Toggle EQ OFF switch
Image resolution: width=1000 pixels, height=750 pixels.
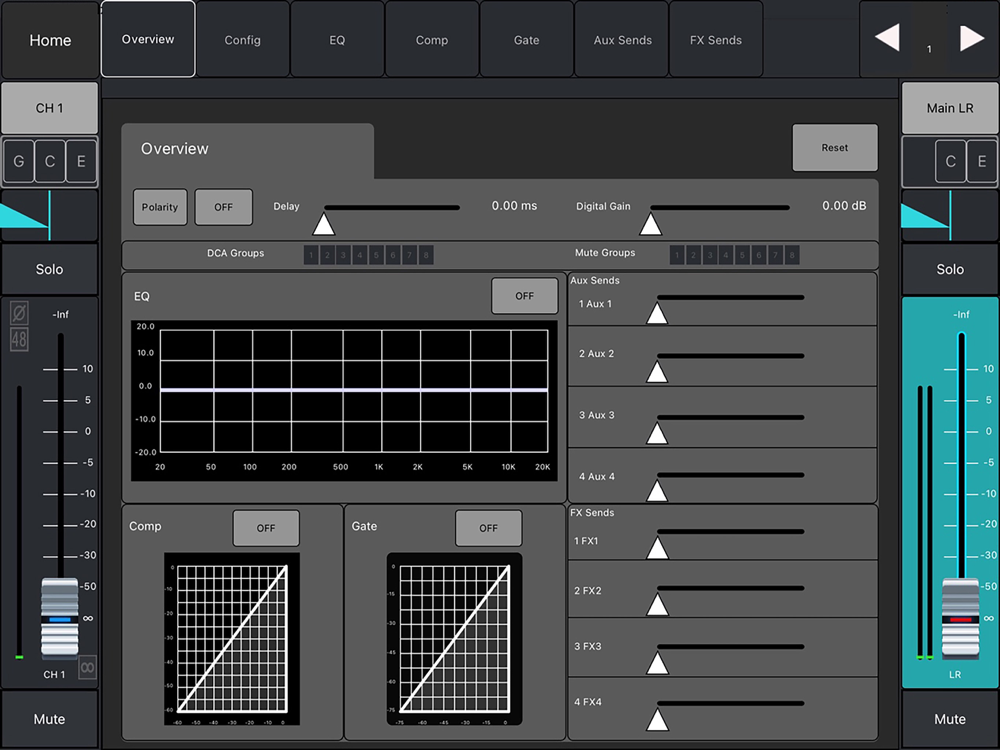(524, 296)
